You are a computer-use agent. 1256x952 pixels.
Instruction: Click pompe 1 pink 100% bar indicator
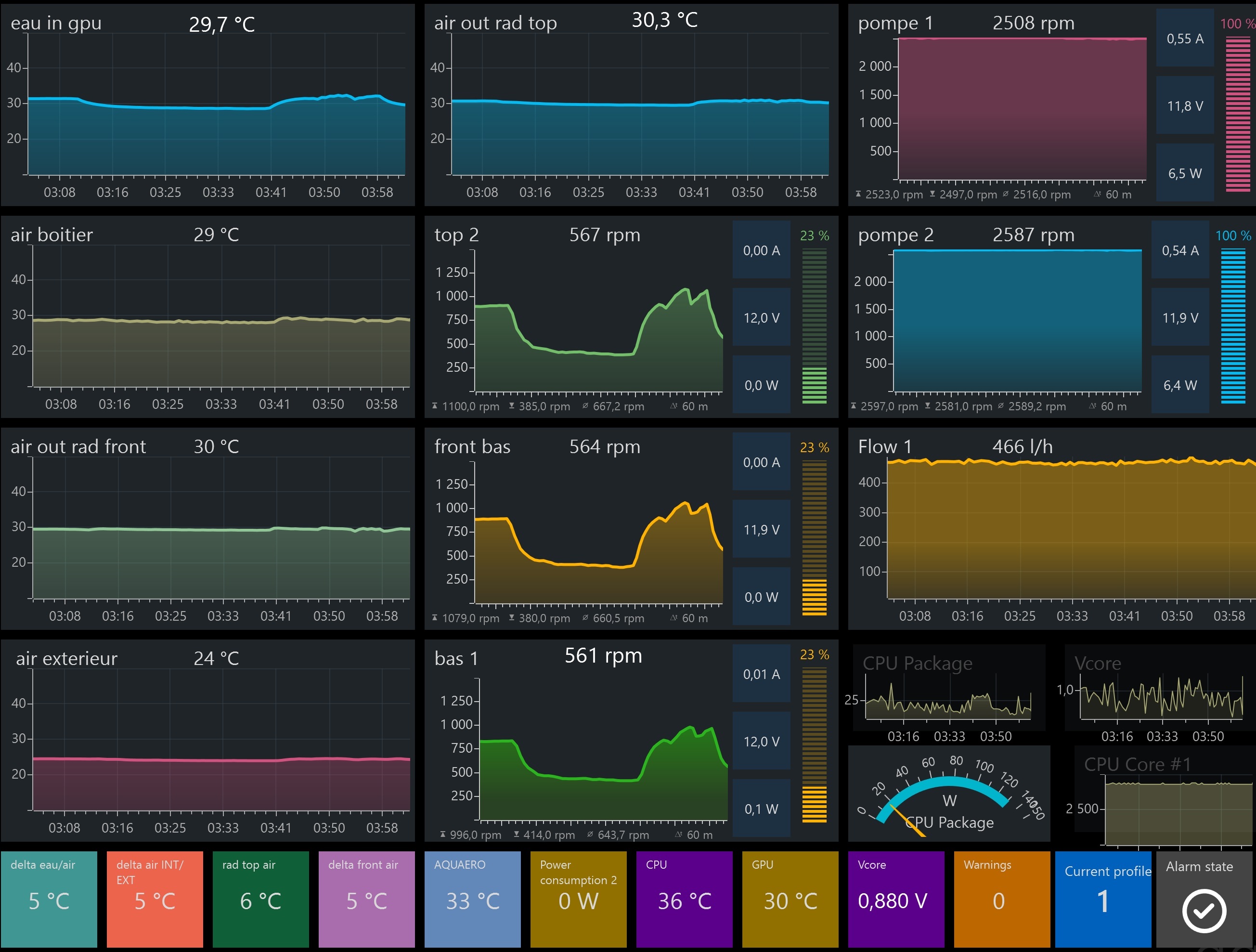[1237, 114]
